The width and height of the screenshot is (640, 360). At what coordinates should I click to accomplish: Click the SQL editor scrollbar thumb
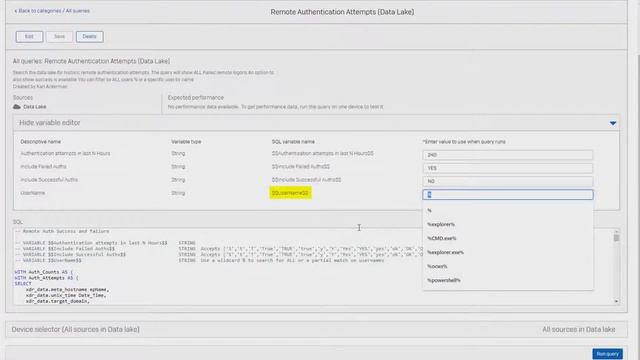tap(616, 238)
